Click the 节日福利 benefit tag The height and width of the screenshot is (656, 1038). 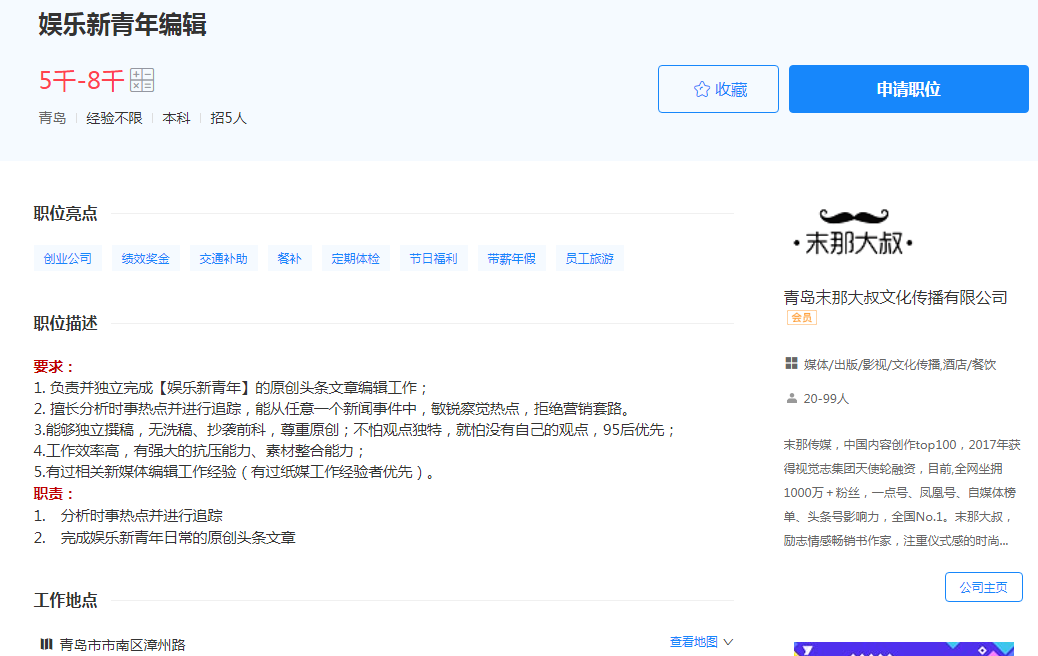coord(433,259)
